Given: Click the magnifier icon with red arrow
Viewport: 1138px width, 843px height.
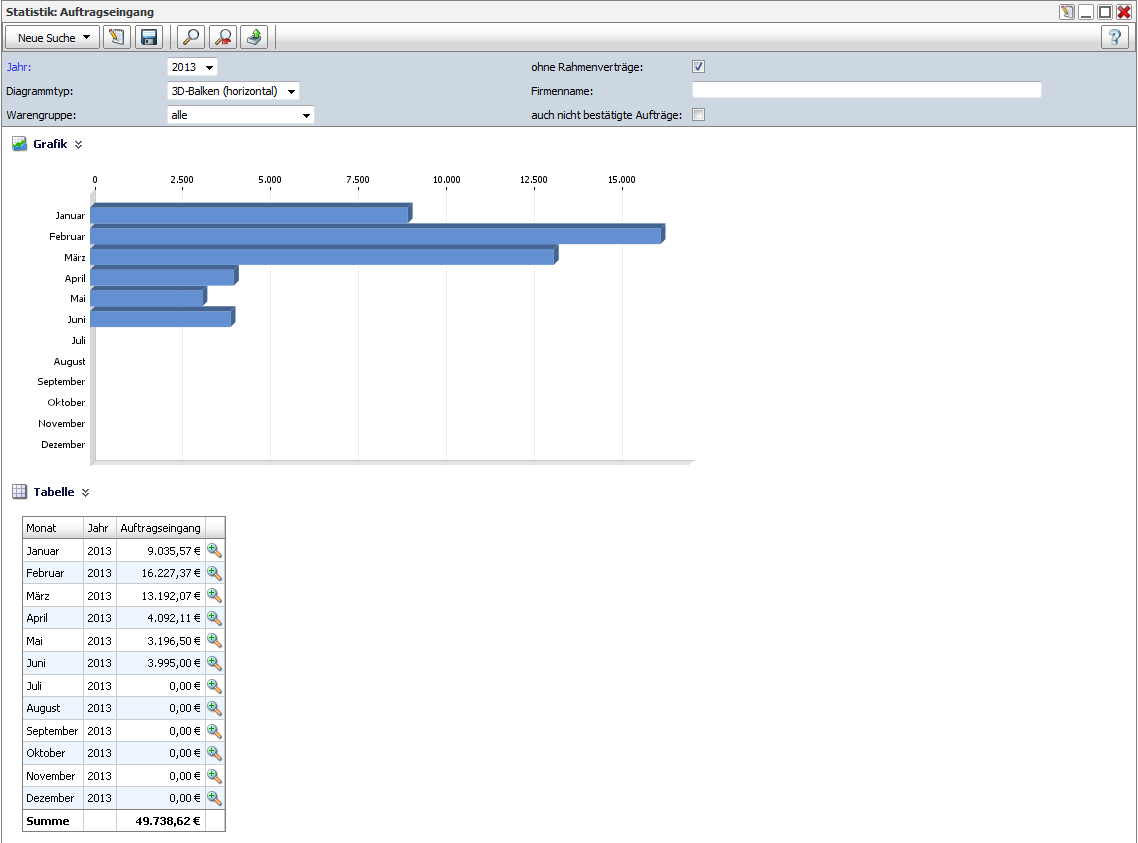Looking at the screenshot, I should (223, 38).
